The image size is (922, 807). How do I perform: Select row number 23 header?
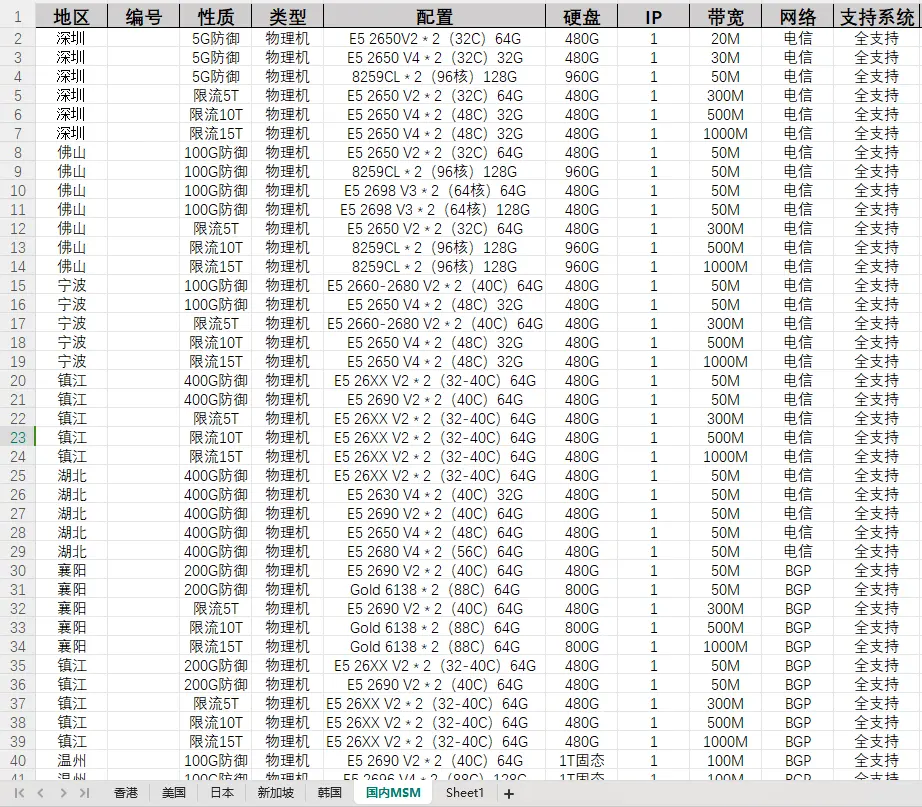(18, 438)
